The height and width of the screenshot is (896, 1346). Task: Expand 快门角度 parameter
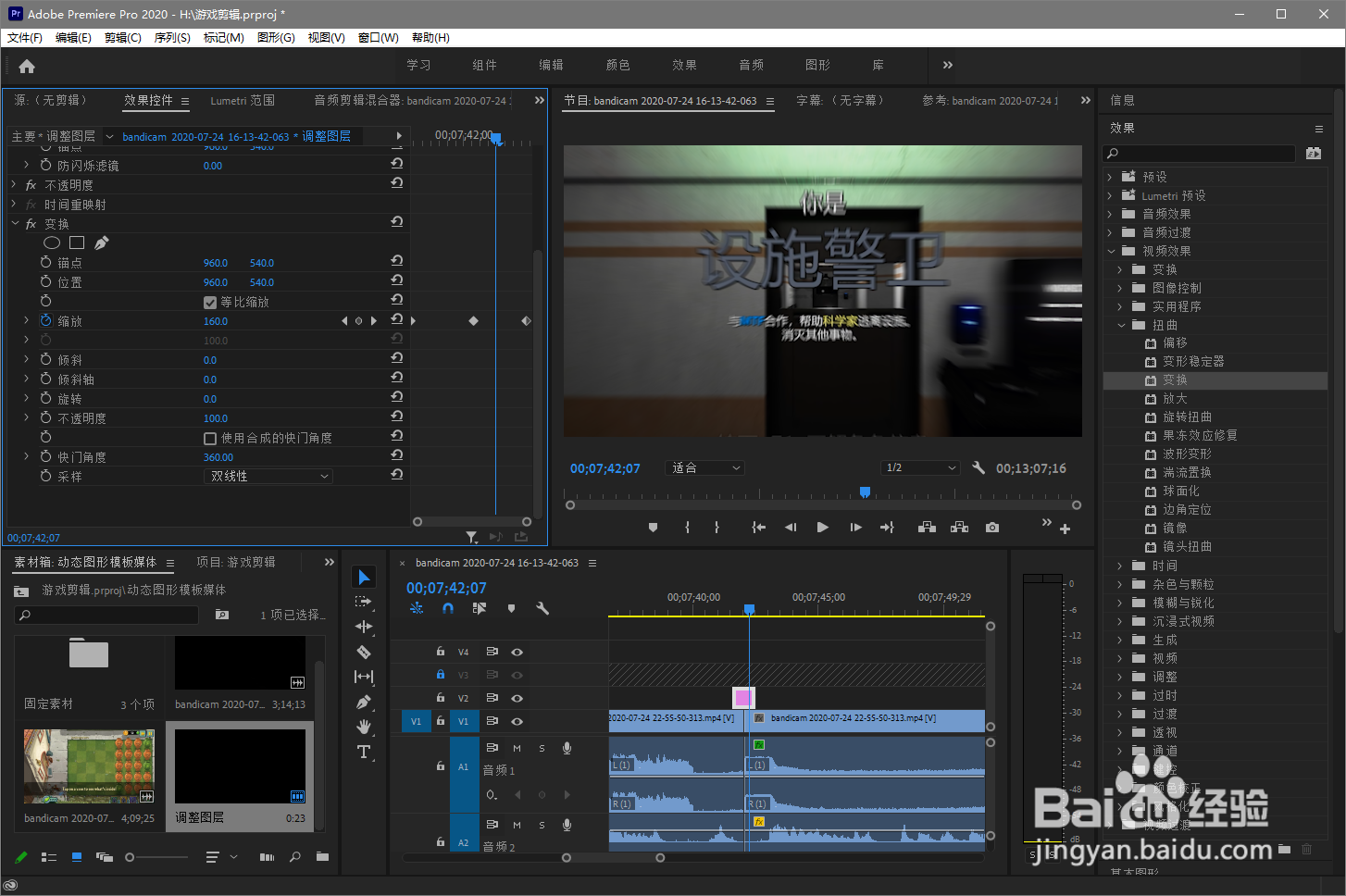tap(26, 456)
